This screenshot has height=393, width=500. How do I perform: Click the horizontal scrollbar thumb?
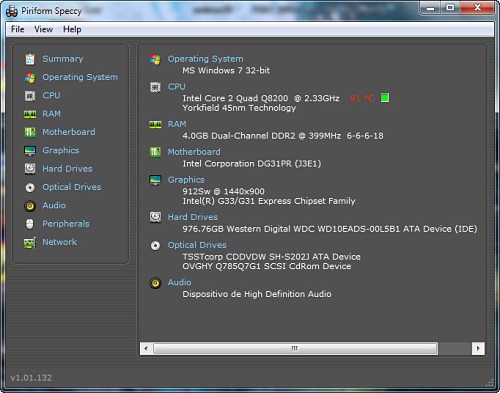[295, 349]
